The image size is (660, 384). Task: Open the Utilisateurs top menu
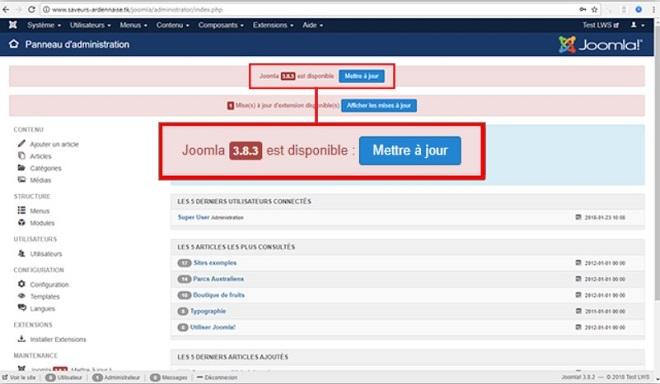90,25
